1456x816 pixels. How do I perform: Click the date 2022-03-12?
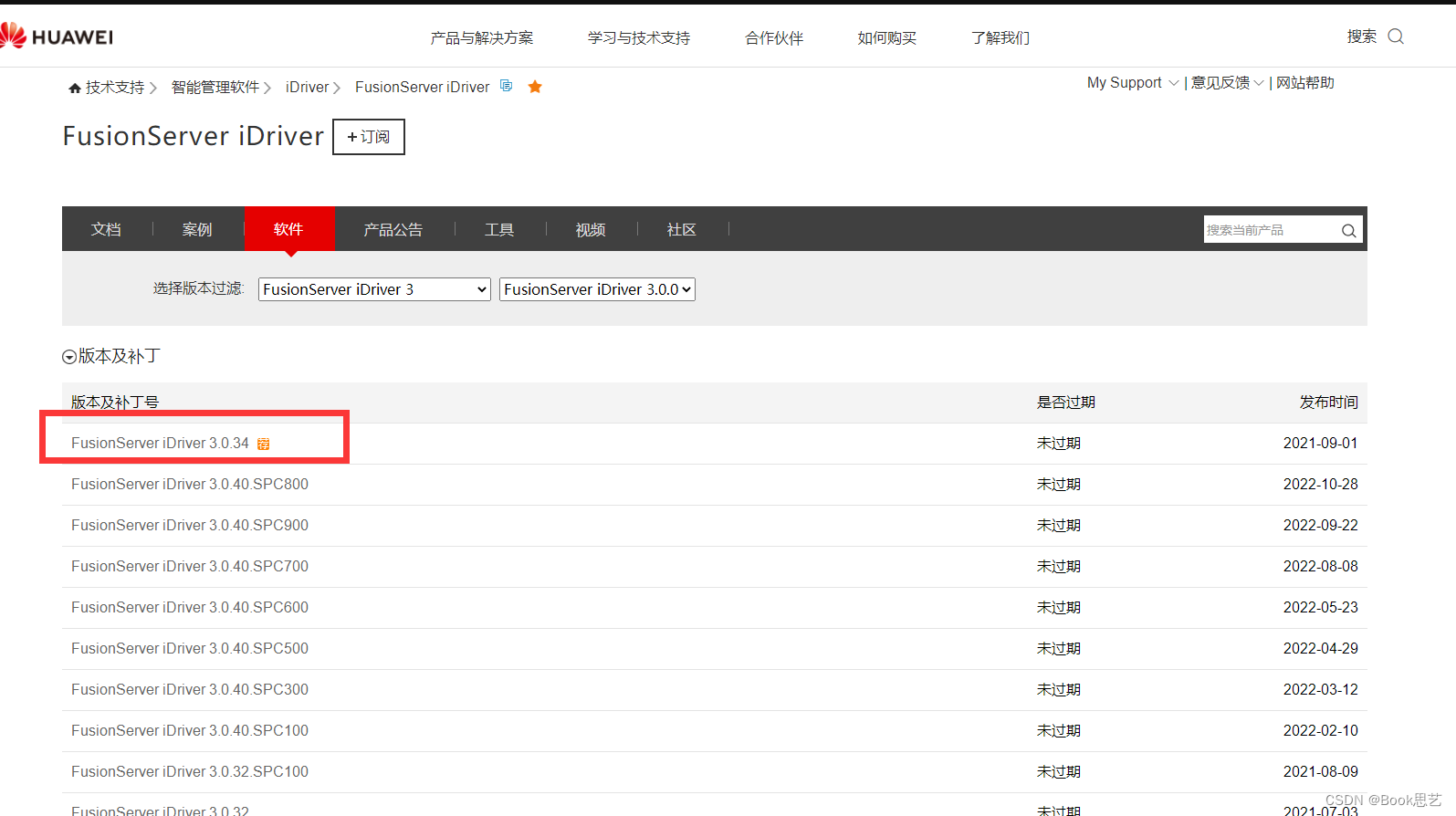tap(1321, 690)
